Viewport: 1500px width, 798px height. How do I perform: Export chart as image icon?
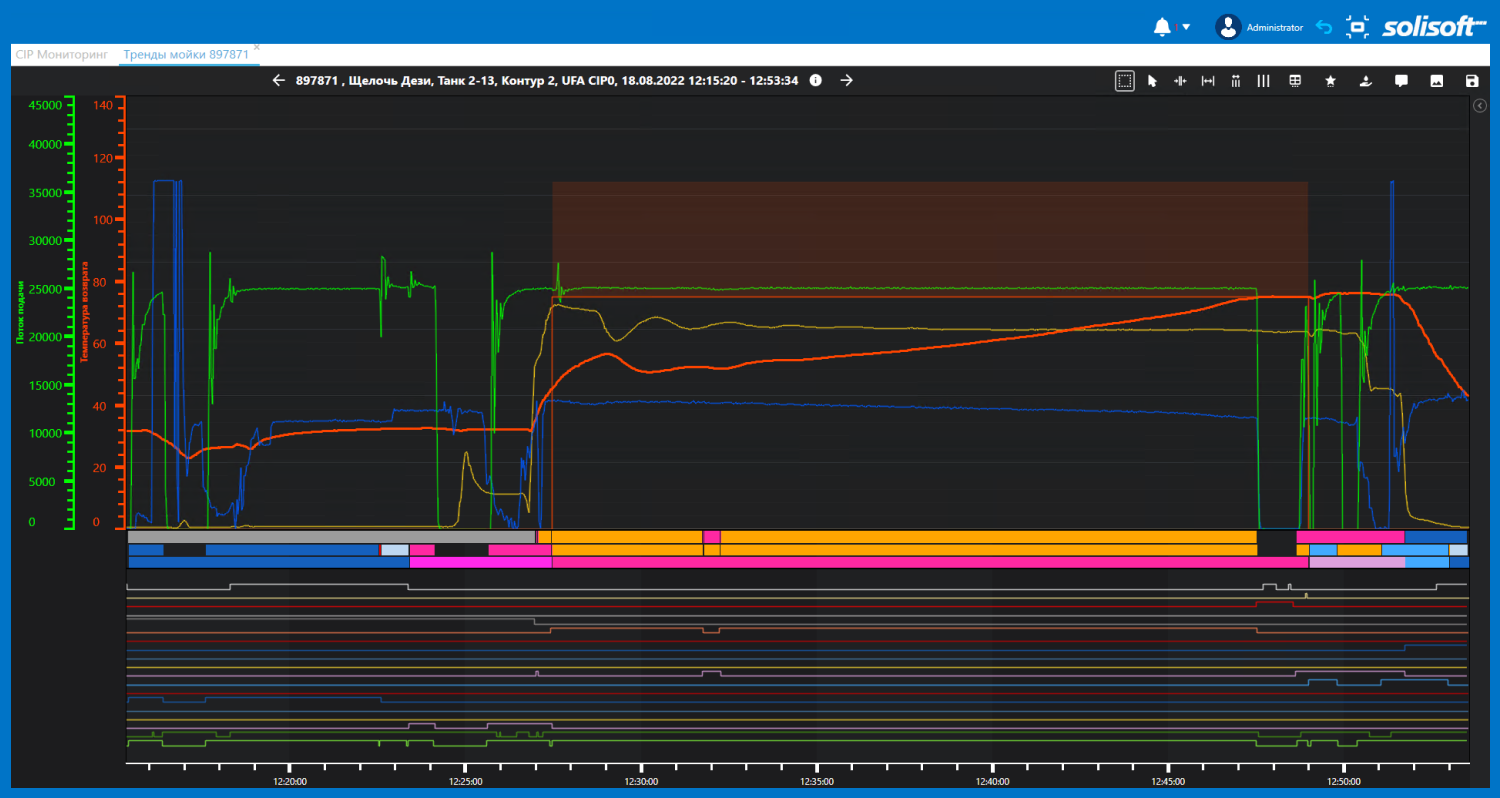[1436, 81]
